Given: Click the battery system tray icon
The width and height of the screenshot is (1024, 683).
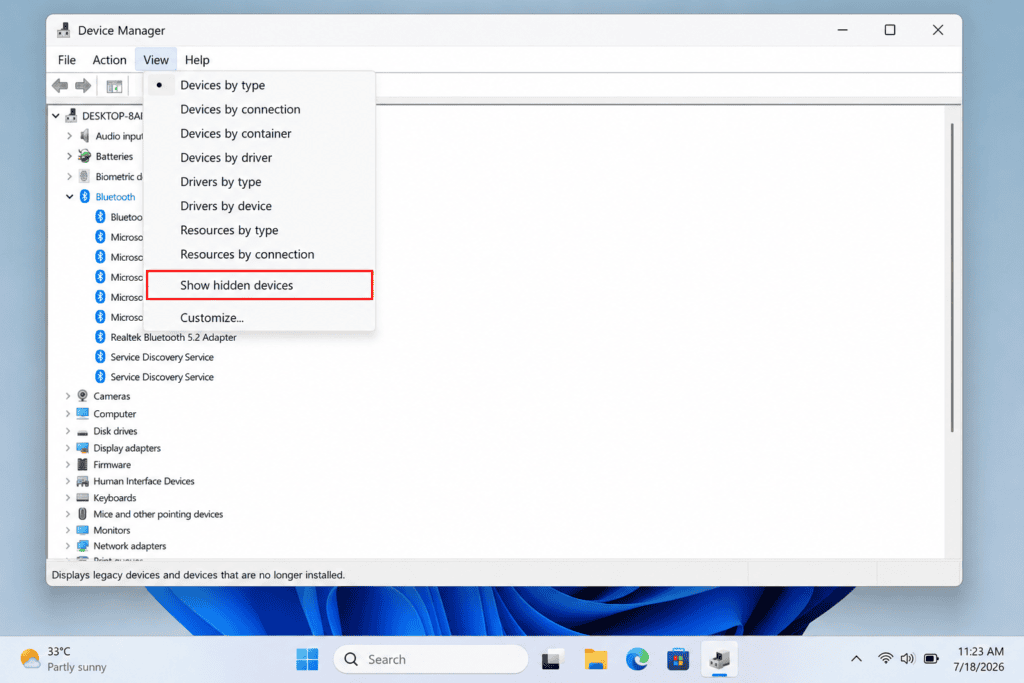Looking at the screenshot, I should pos(931,659).
